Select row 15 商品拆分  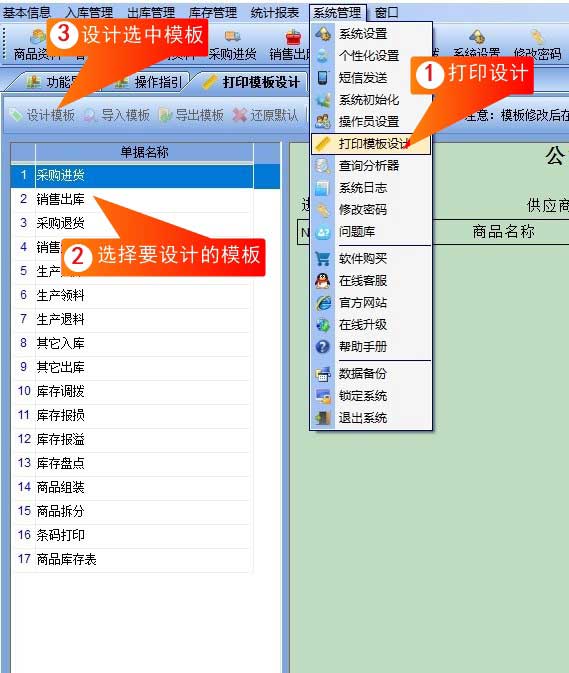(132, 512)
